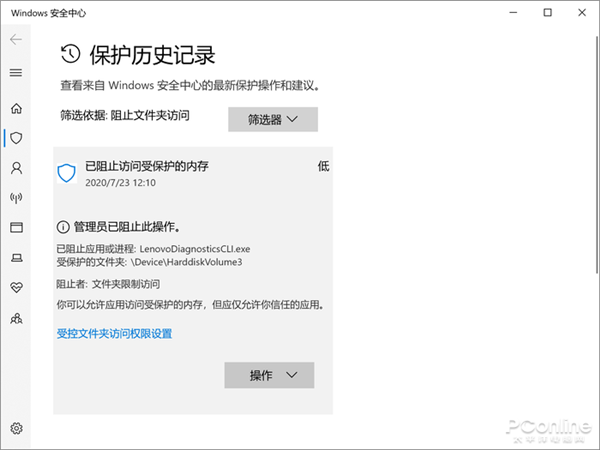Open Firewall & network protection icon
Image resolution: width=600 pixels, height=450 pixels.
(16, 198)
